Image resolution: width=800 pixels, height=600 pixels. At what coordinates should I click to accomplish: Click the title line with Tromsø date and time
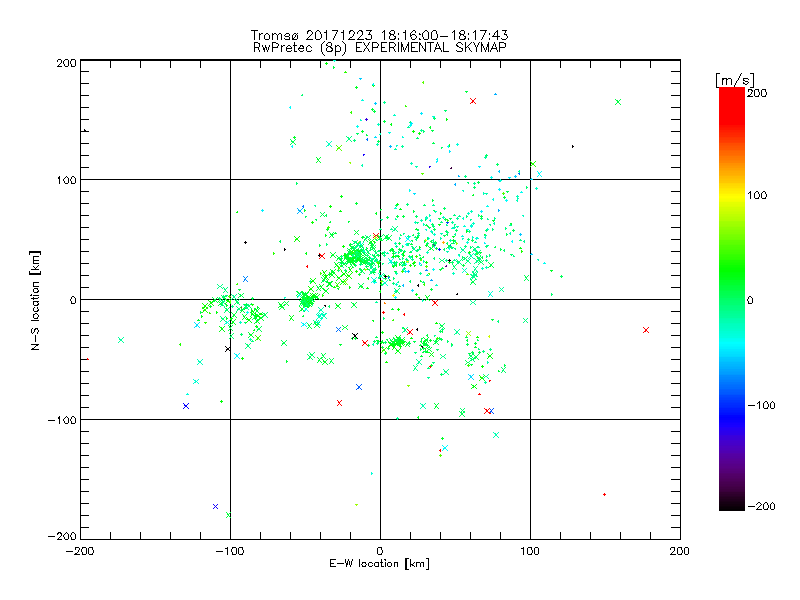point(379,35)
